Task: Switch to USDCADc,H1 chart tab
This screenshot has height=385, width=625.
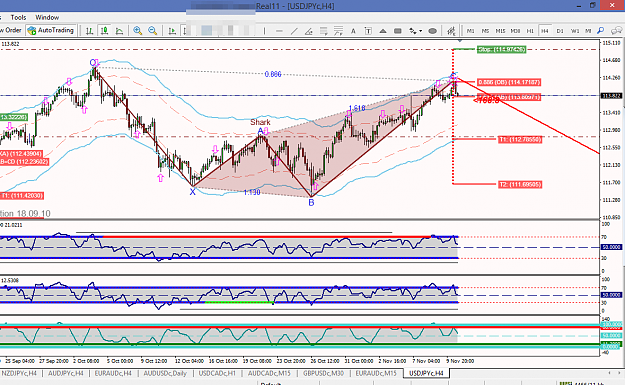Action: tap(217, 373)
